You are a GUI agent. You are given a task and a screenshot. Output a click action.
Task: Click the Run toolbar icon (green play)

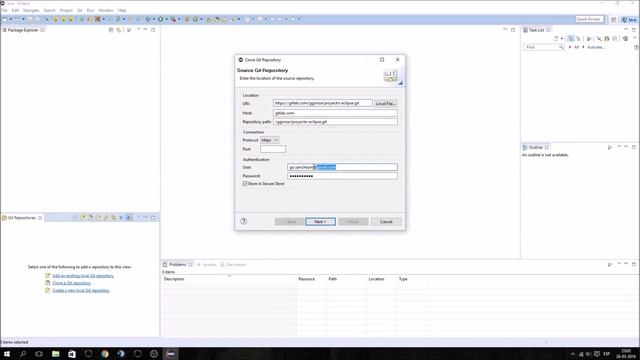(x=160, y=19)
